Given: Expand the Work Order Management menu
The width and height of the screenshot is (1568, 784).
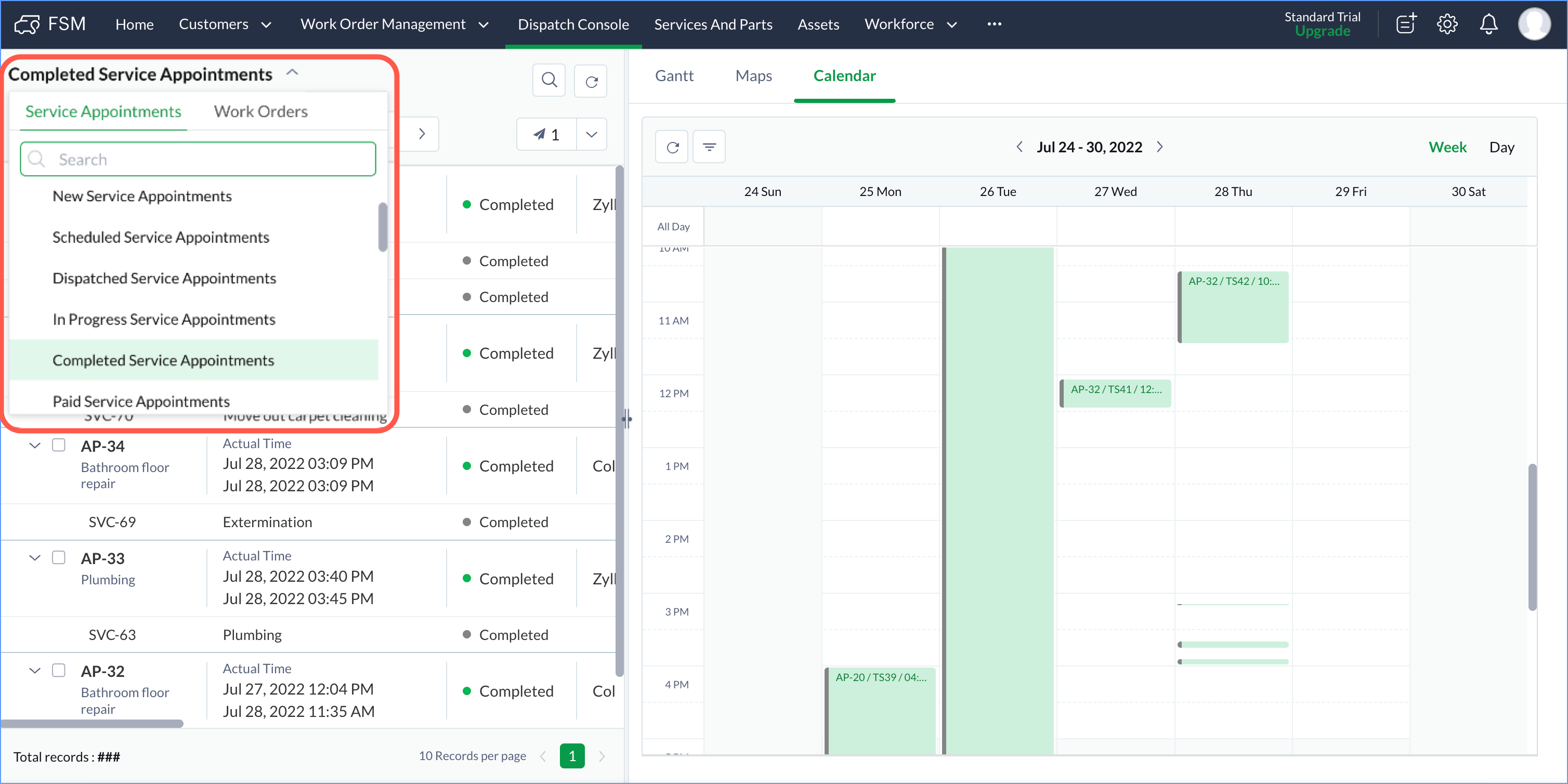Looking at the screenshot, I should click(394, 24).
